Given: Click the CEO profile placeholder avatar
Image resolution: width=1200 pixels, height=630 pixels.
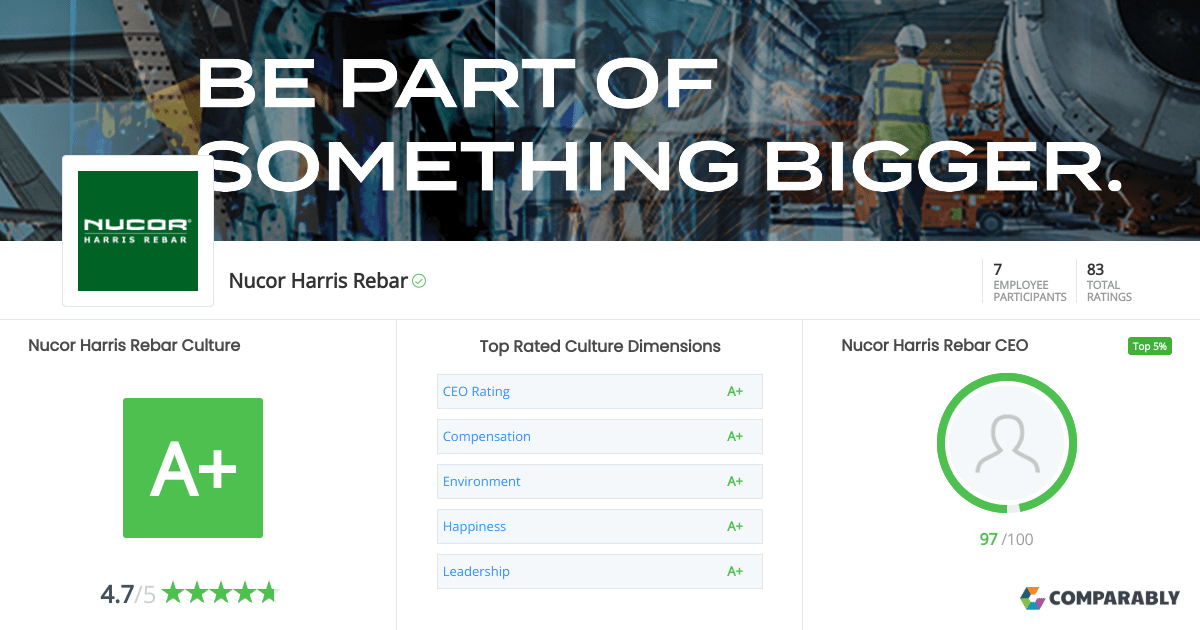Looking at the screenshot, I should [x=1006, y=443].
